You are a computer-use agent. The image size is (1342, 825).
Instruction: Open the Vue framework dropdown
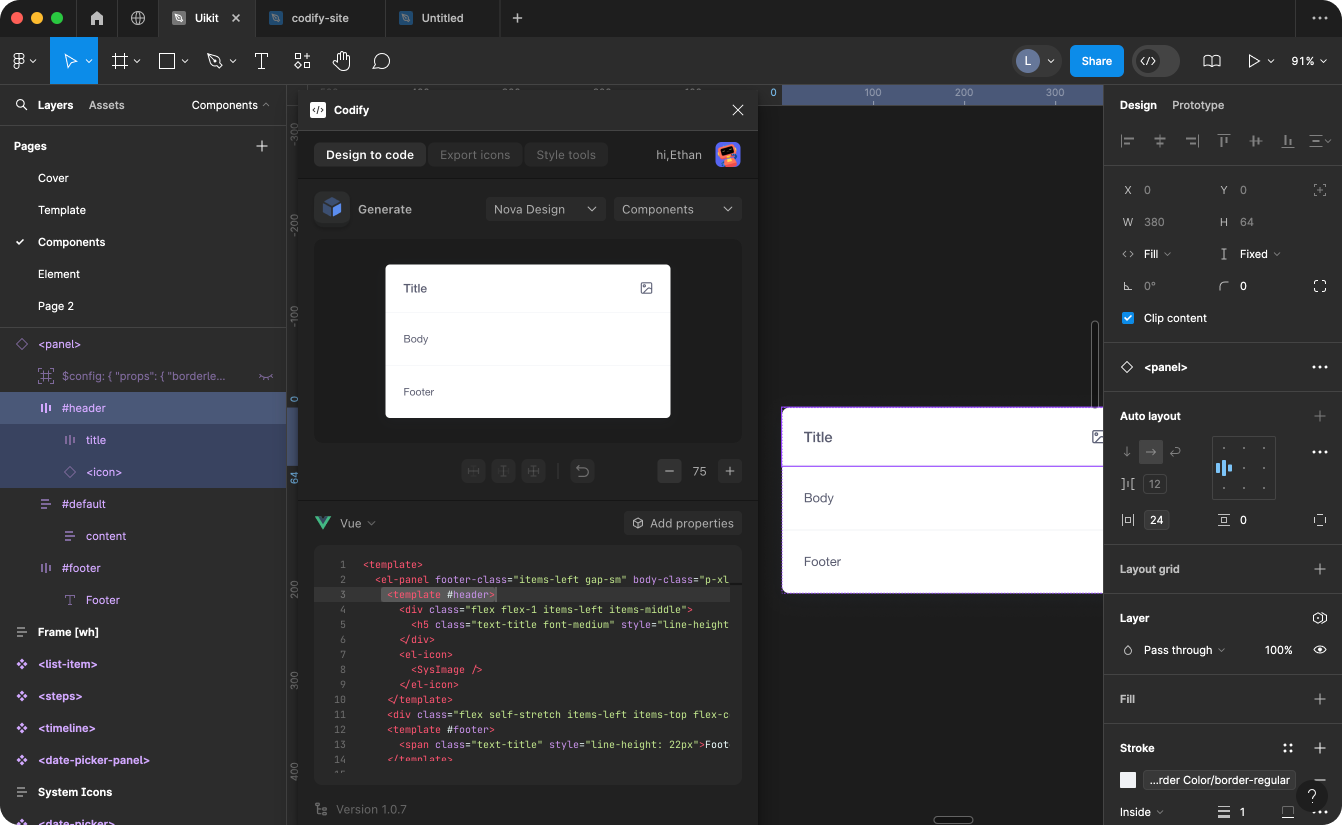(x=346, y=523)
